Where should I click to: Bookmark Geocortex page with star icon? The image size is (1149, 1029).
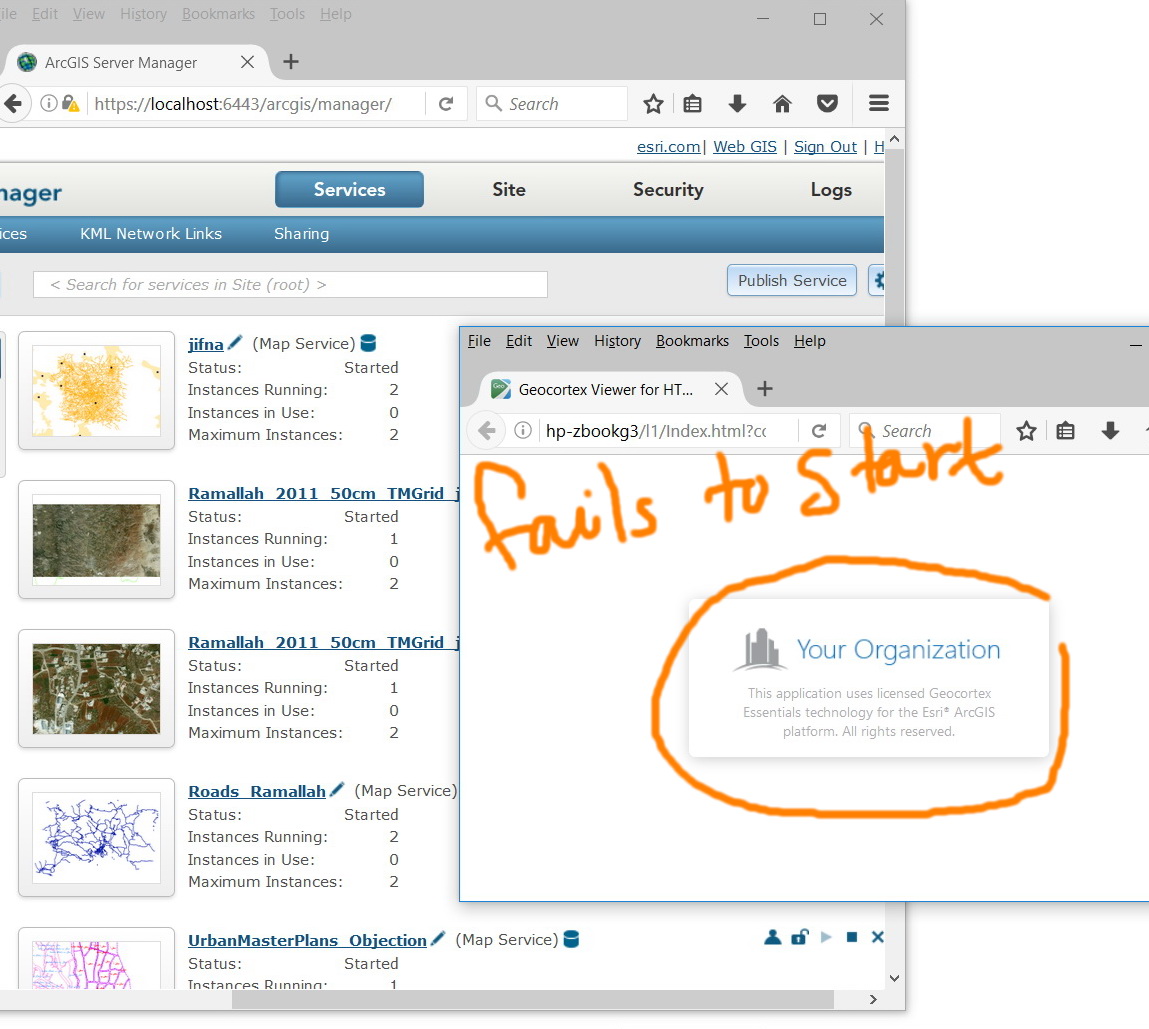(1026, 431)
